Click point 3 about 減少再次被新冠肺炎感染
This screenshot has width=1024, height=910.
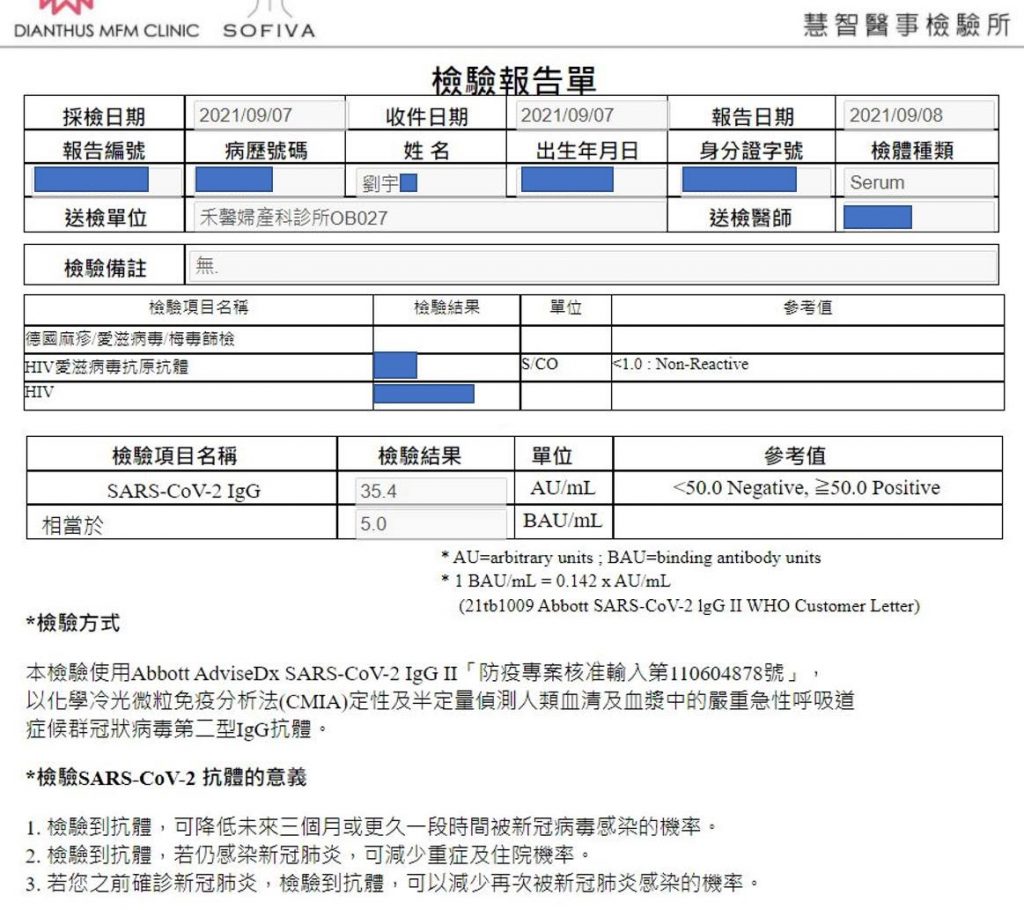pos(394,883)
